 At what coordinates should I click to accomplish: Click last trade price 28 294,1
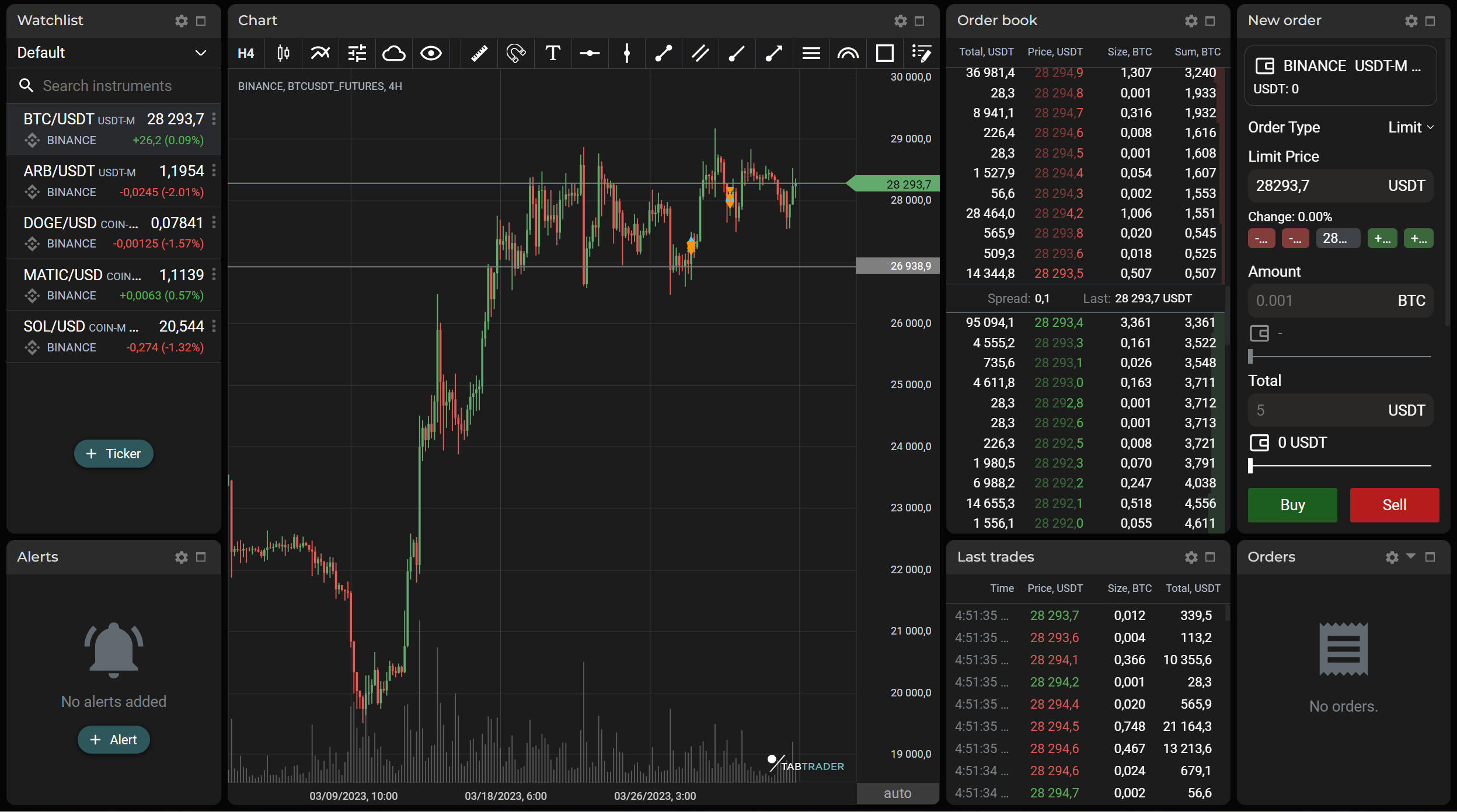[1054, 660]
